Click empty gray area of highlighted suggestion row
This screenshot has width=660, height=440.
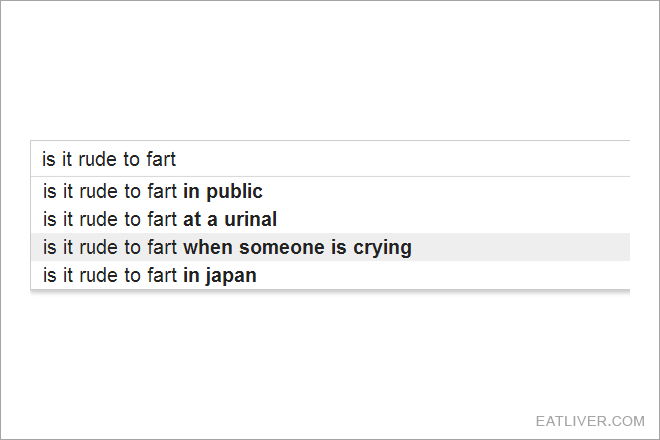[x=520, y=247]
